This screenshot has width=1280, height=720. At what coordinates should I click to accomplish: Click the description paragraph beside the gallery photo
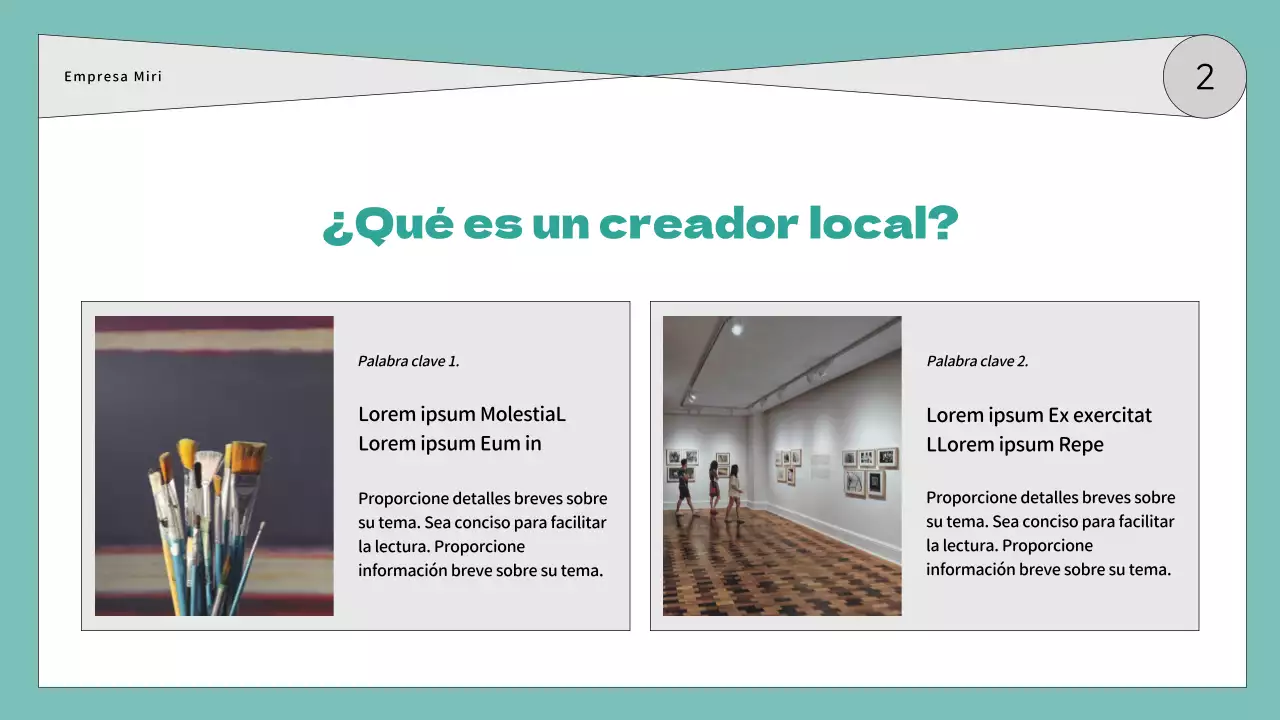(1050, 533)
